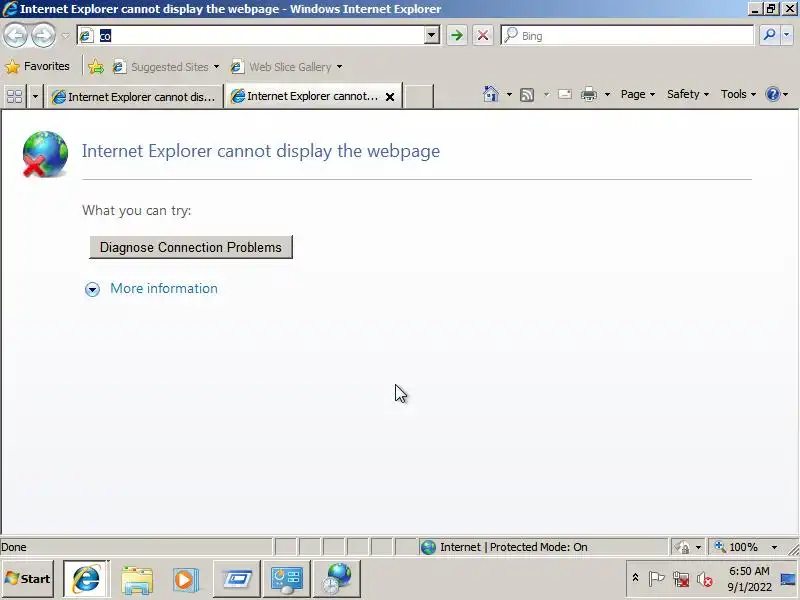
Task: Click Add to Favorites Bar icon
Action: tap(95, 67)
